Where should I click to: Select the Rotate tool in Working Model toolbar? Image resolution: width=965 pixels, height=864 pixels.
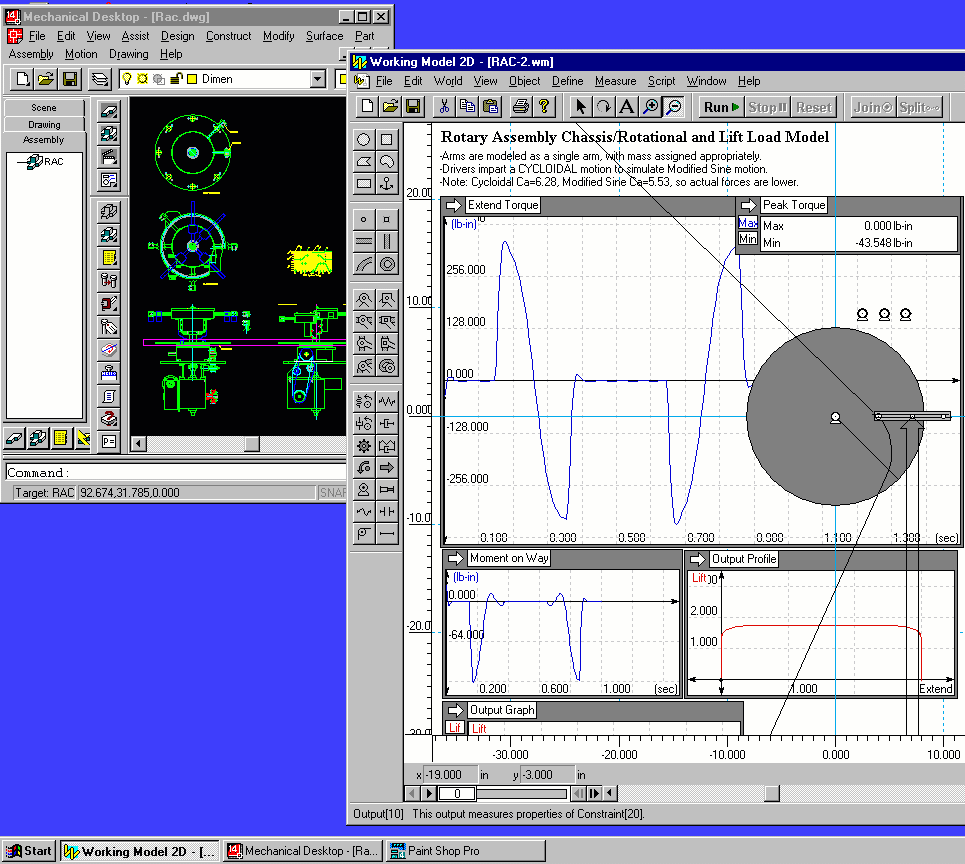[x=603, y=107]
